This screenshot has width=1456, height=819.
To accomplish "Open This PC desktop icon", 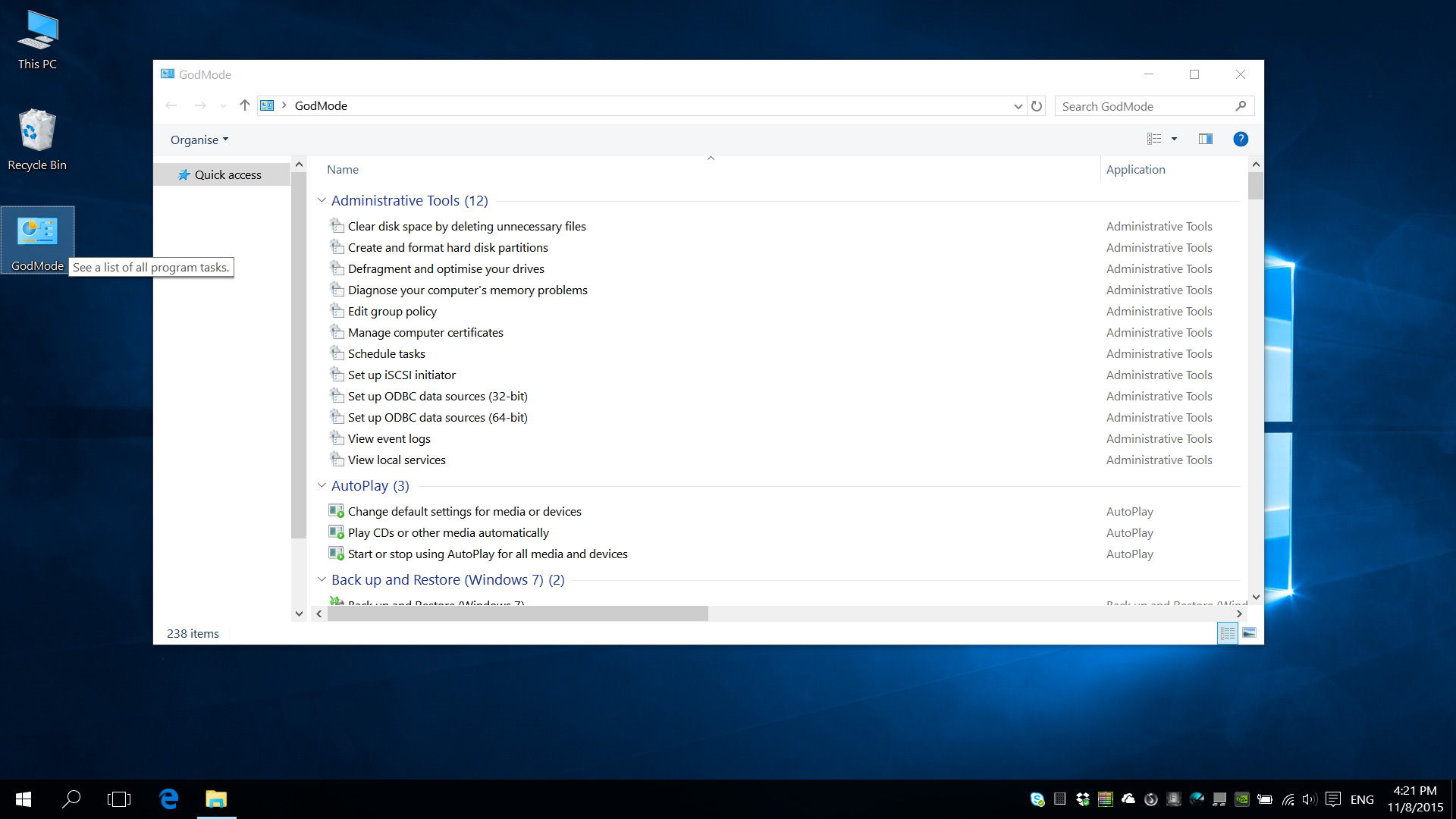I will click(x=37, y=40).
